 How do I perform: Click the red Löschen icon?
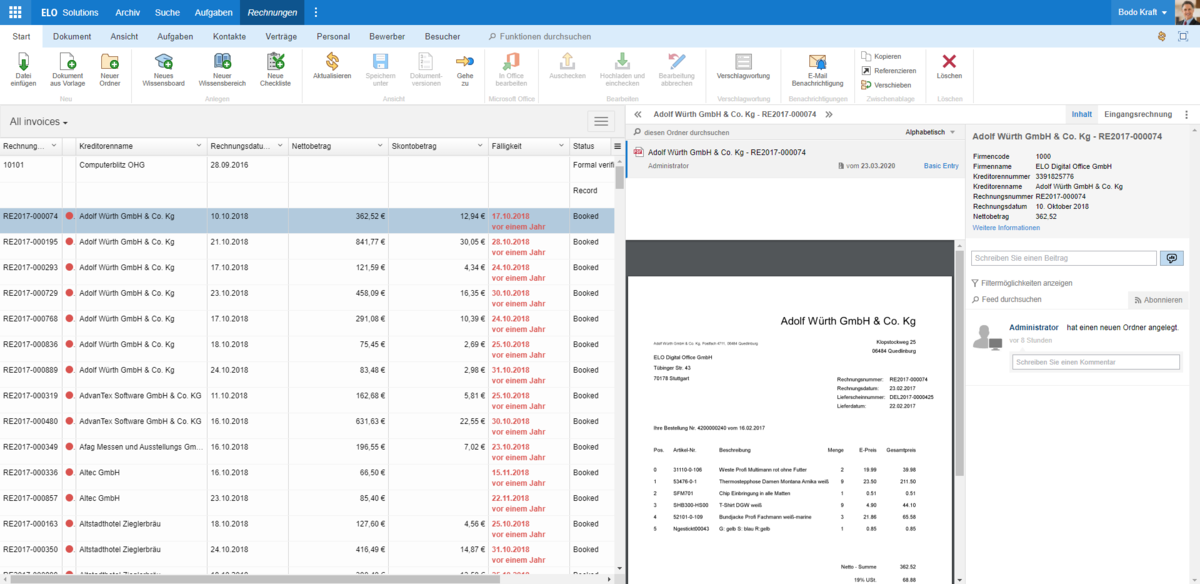pyautogui.click(x=949, y=62)
